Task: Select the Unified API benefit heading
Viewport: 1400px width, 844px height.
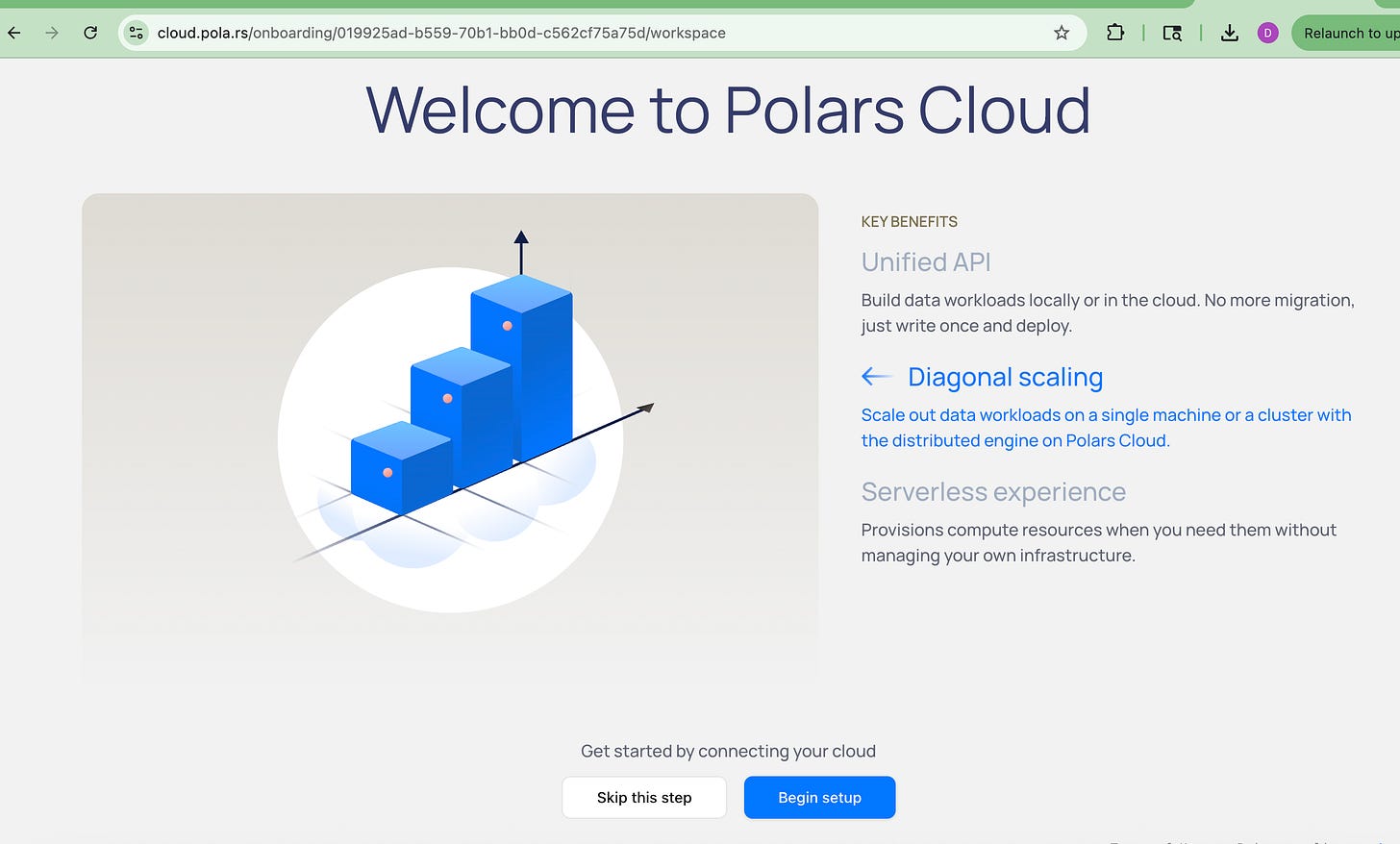Action: (x=926, y=262)
